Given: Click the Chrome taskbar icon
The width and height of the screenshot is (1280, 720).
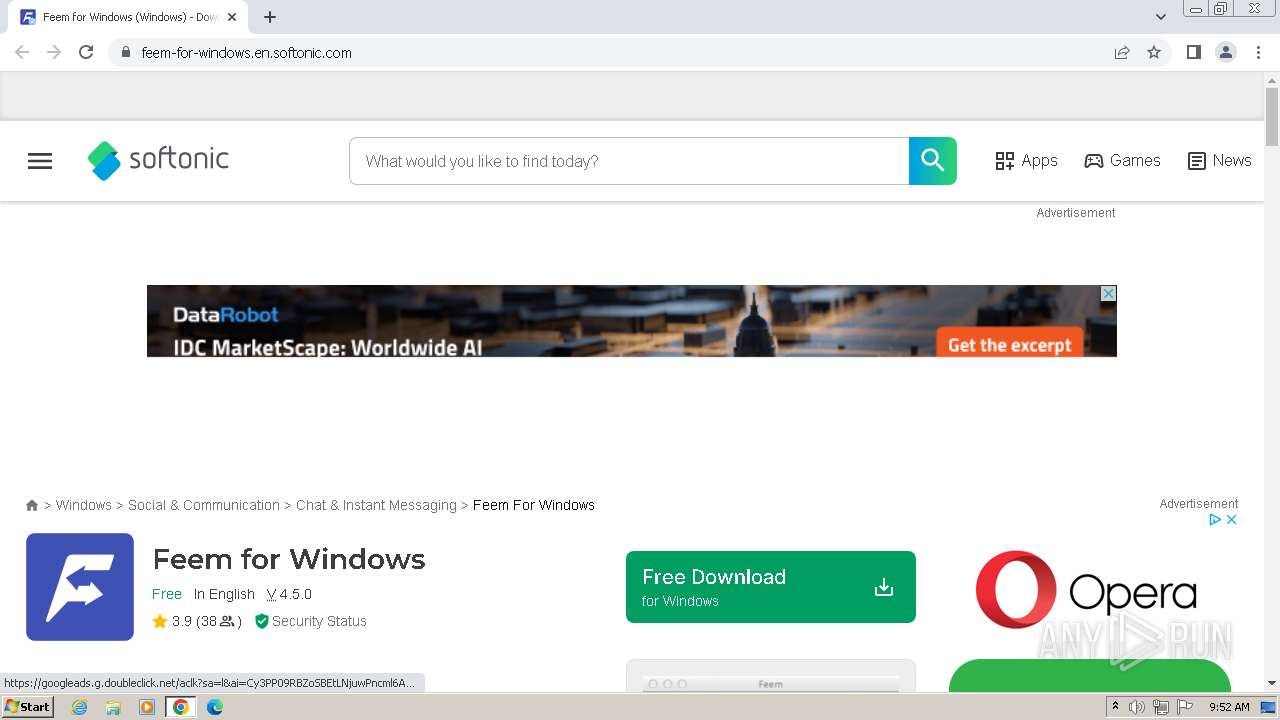Looking at the screenshot, I should click(x=181, y=707).
